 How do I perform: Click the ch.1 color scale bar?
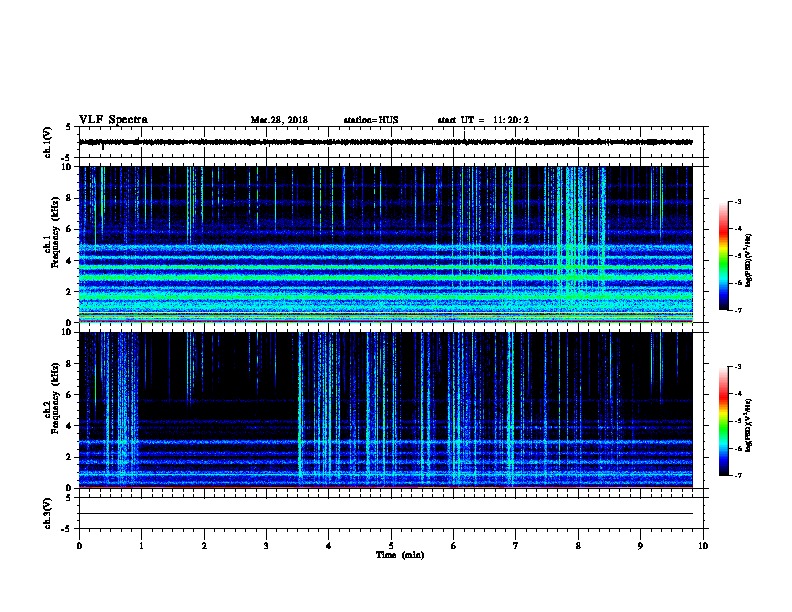point(723,256)
